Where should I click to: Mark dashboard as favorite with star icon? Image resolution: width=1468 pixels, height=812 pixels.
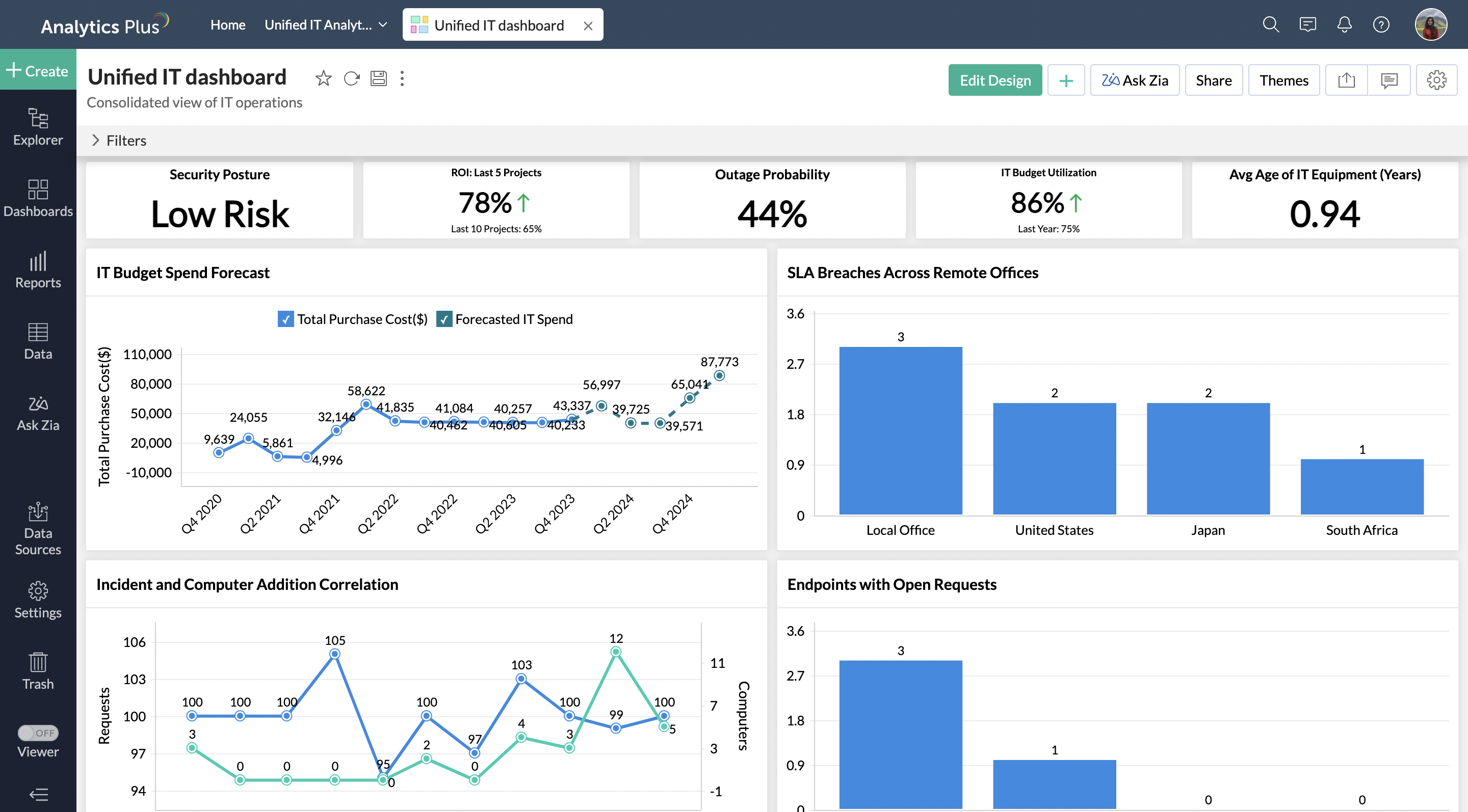point(323,78)
